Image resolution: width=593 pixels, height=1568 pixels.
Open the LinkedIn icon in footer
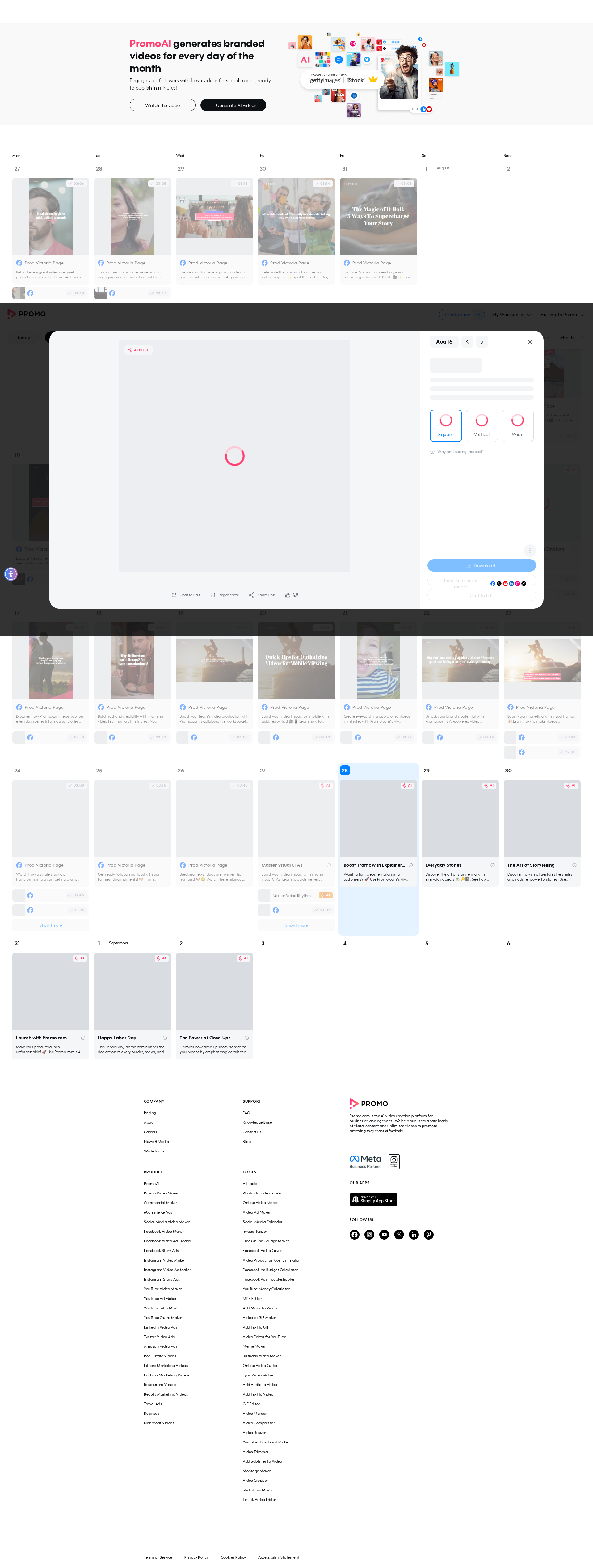(414, 1234)
